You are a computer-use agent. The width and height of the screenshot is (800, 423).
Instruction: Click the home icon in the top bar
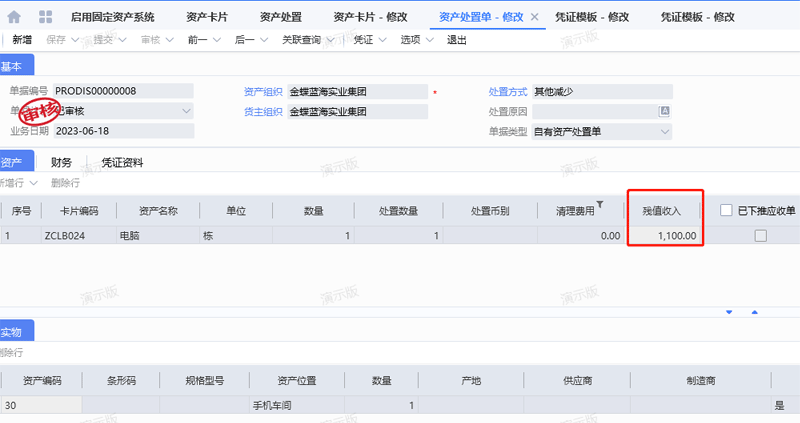[x=15, y=17]
